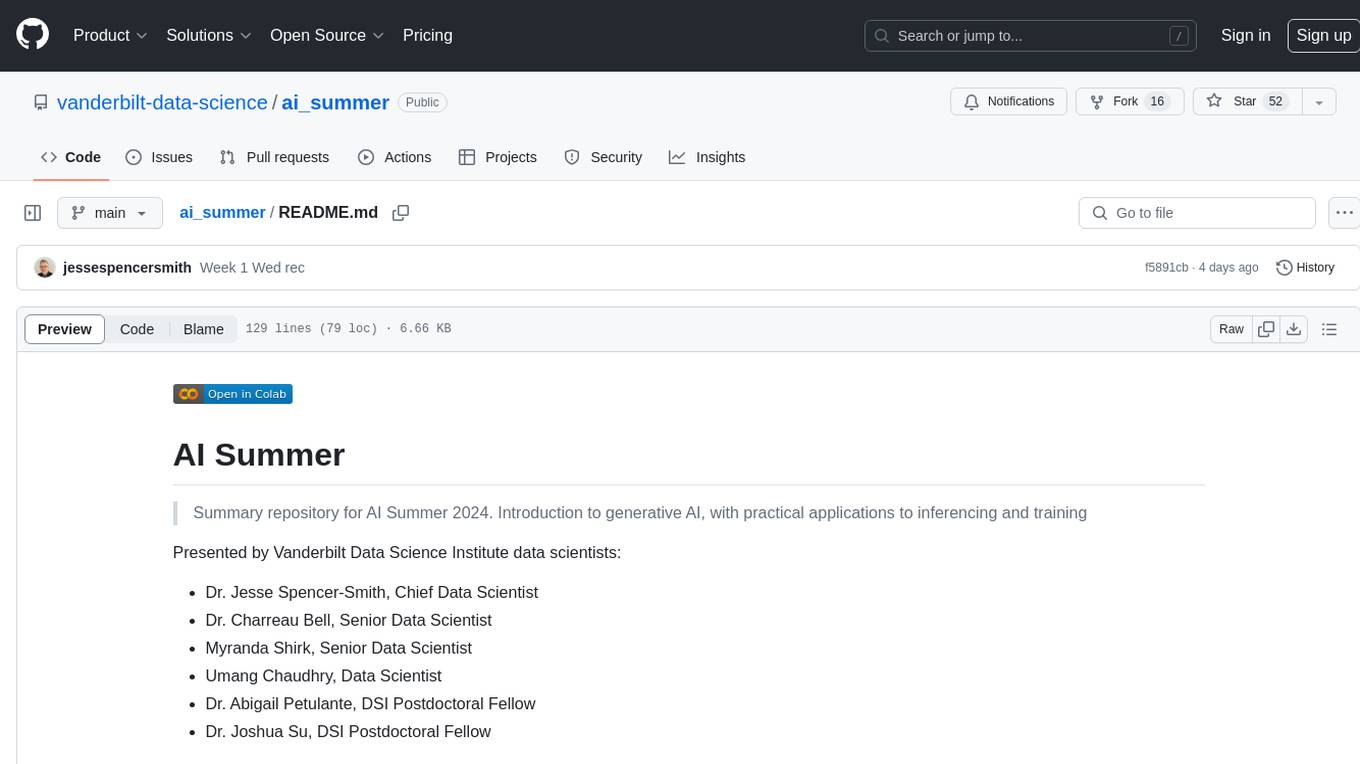Click the star count 52
The height and width of the screenshot is (764, 1360).
click(x=1275, y=101)
